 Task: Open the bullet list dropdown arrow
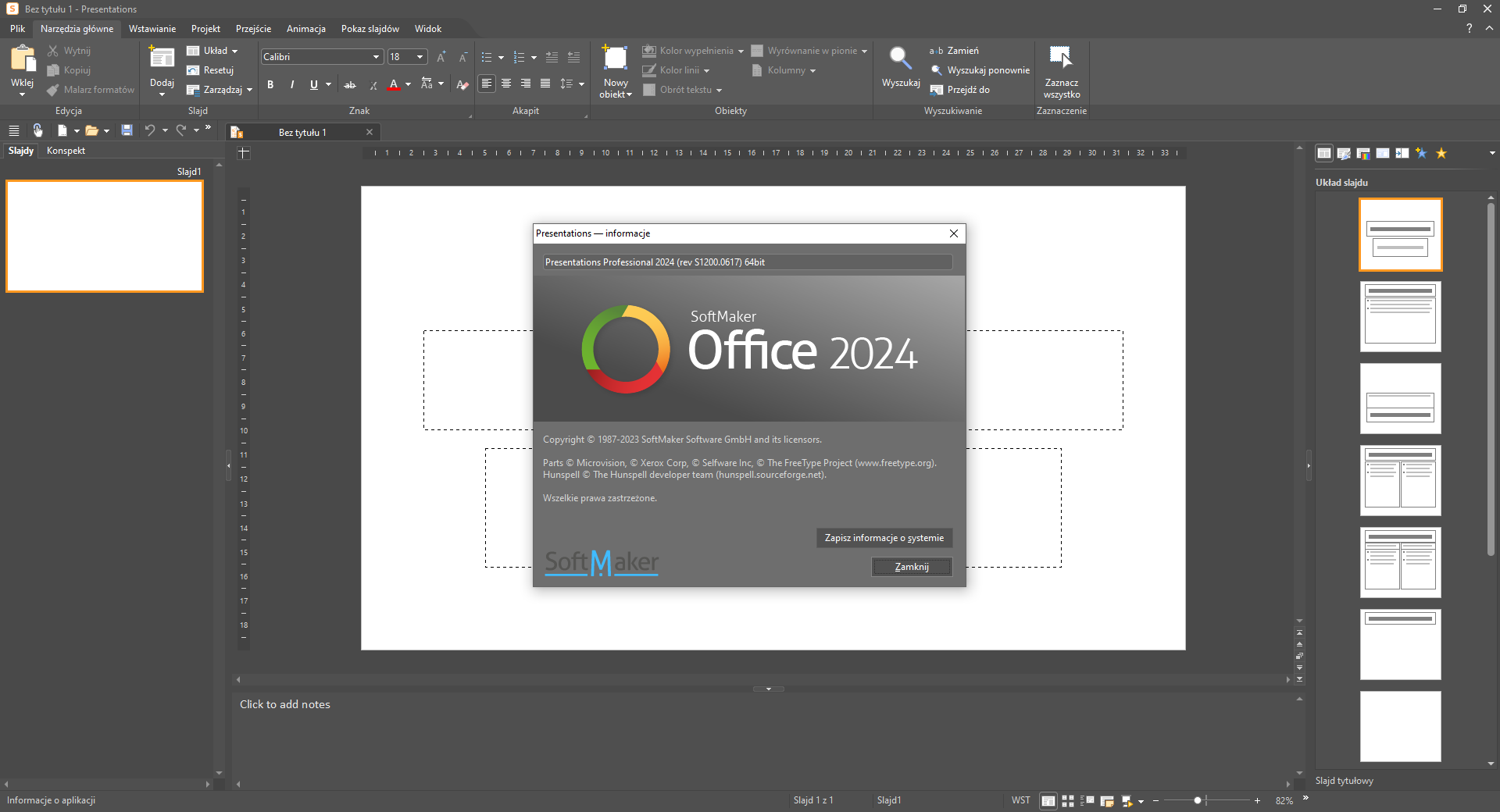(x=501, y=57)
